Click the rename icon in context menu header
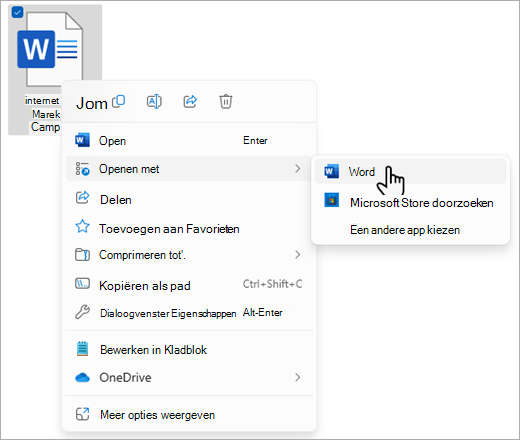Image resolution: width=520 pixels, height=440 pixels. (x=154, y=101)
